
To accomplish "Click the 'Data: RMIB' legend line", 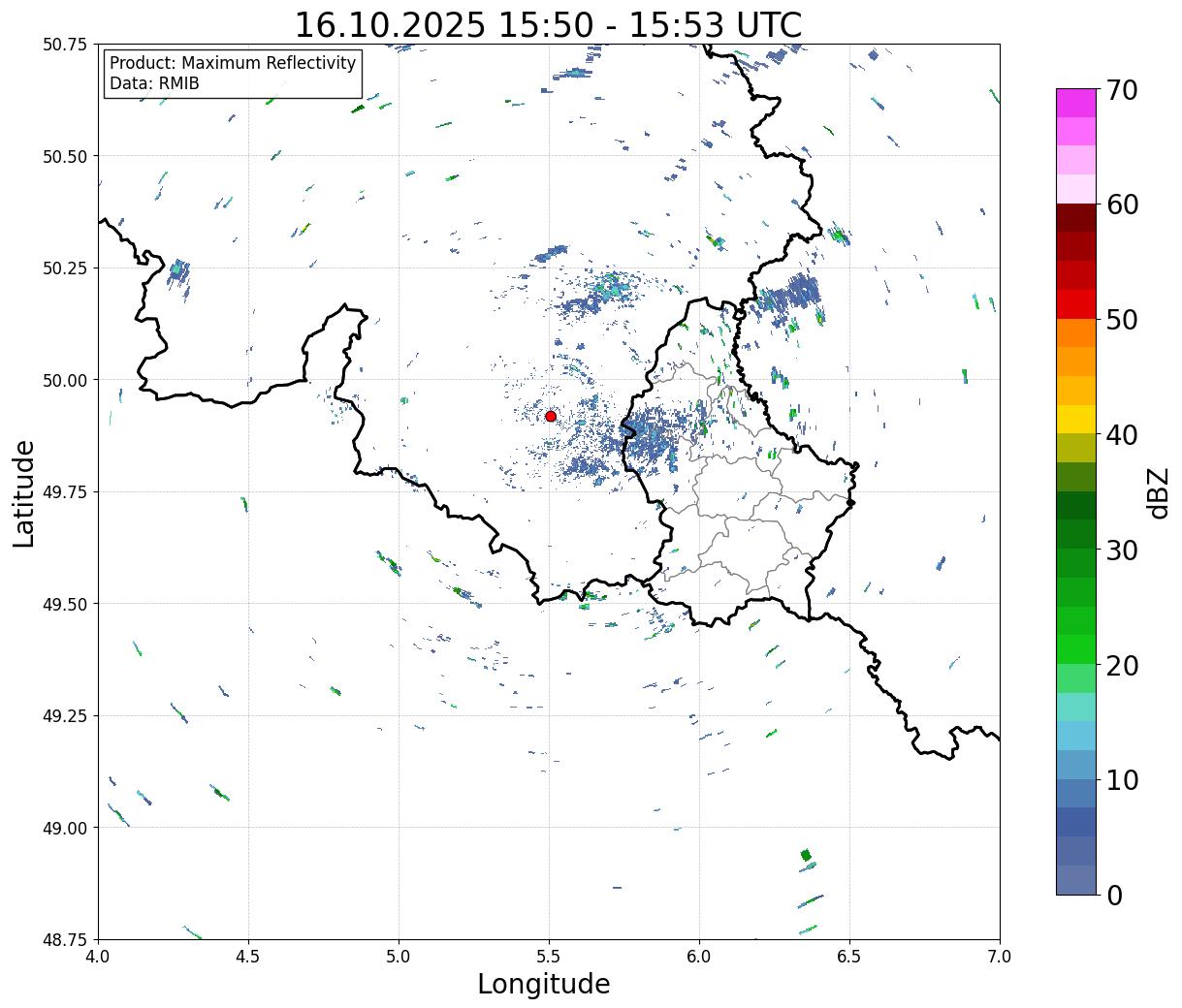I will click(x=154, y=83).
